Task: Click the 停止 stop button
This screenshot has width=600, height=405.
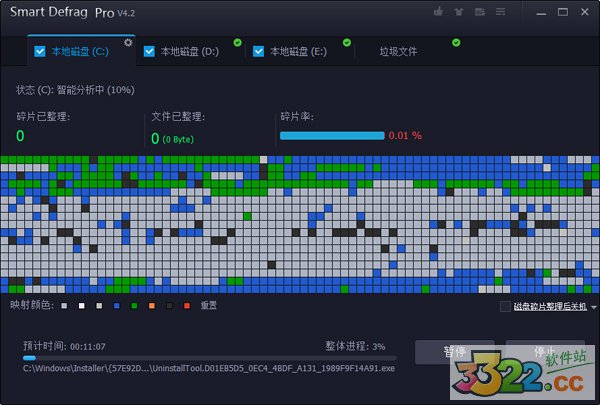Action: [x=545, y=351]
